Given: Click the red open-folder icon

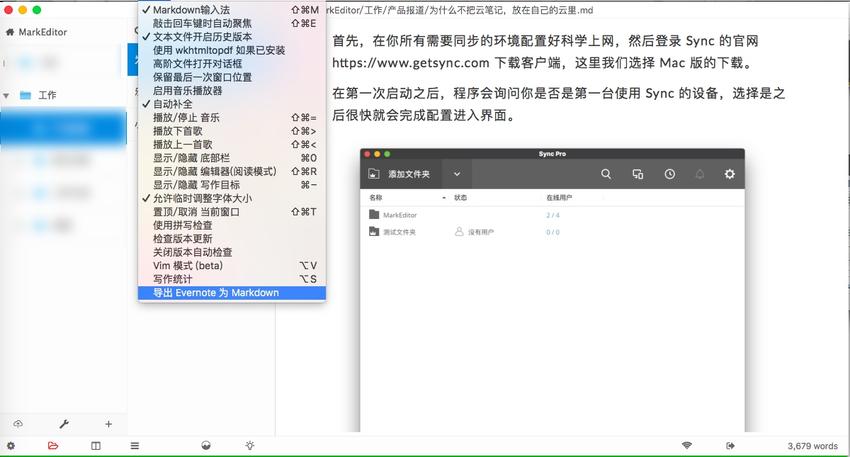Looking at the screenshot, I should (x=53, y=446).
